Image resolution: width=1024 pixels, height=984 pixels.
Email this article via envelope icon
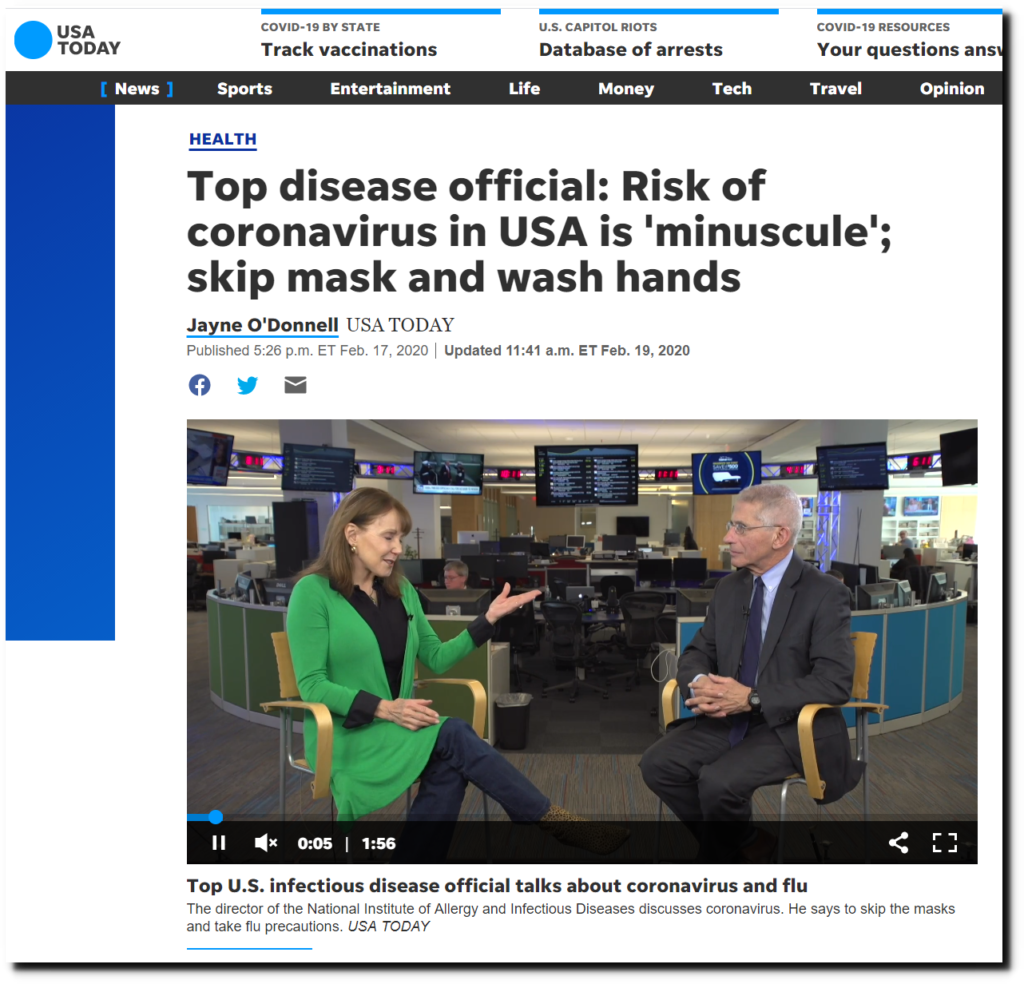(x=295, y=385)
